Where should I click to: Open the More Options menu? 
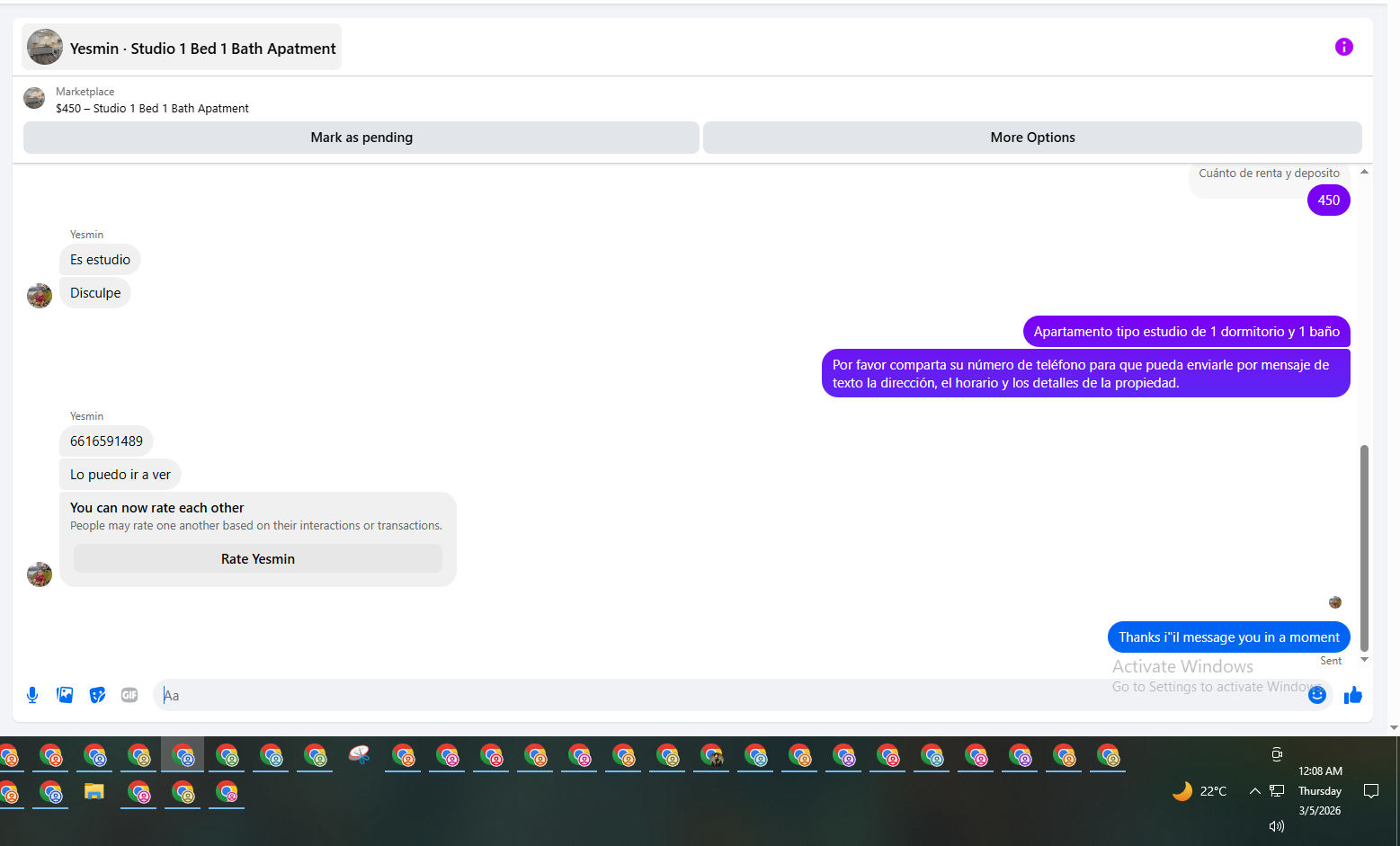tap(1032, 138)
